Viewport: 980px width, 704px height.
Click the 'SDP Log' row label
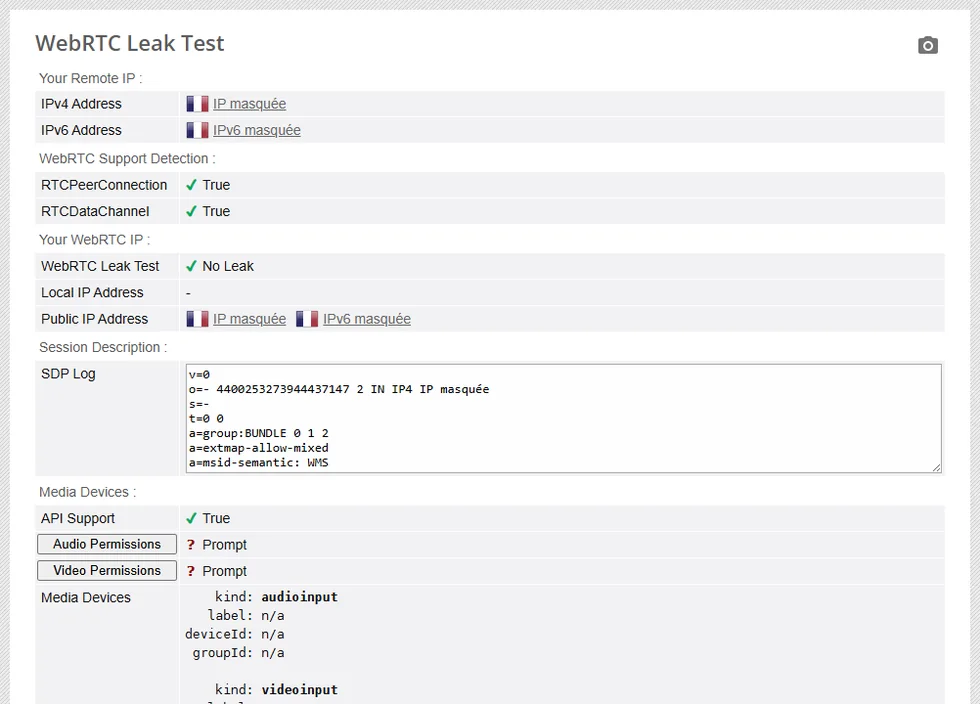tap(68, 374)
